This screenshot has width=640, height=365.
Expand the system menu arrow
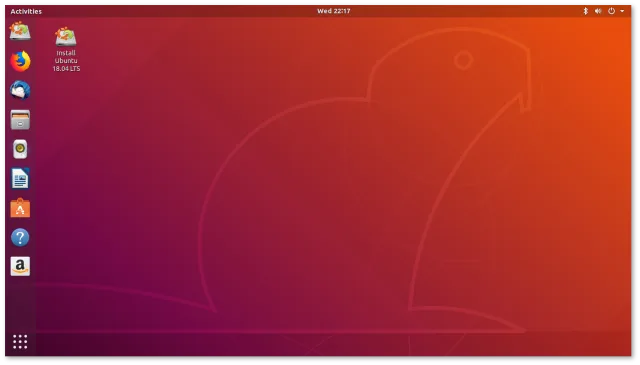pyautogui.click(x=622, y=11)
